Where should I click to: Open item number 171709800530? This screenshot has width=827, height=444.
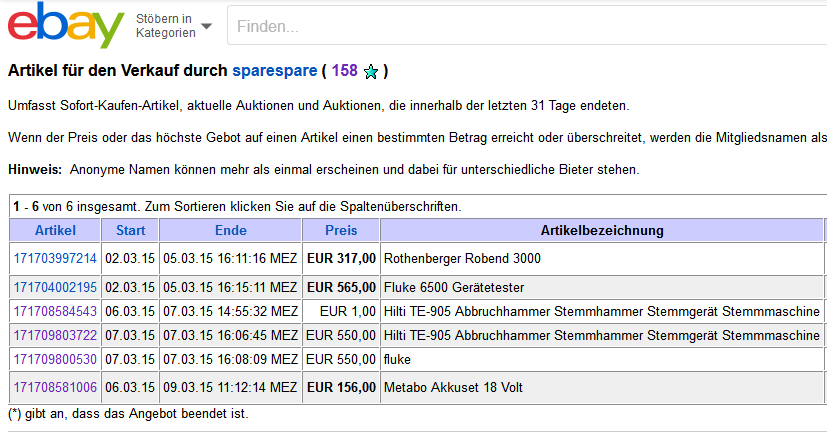point(55,360)
